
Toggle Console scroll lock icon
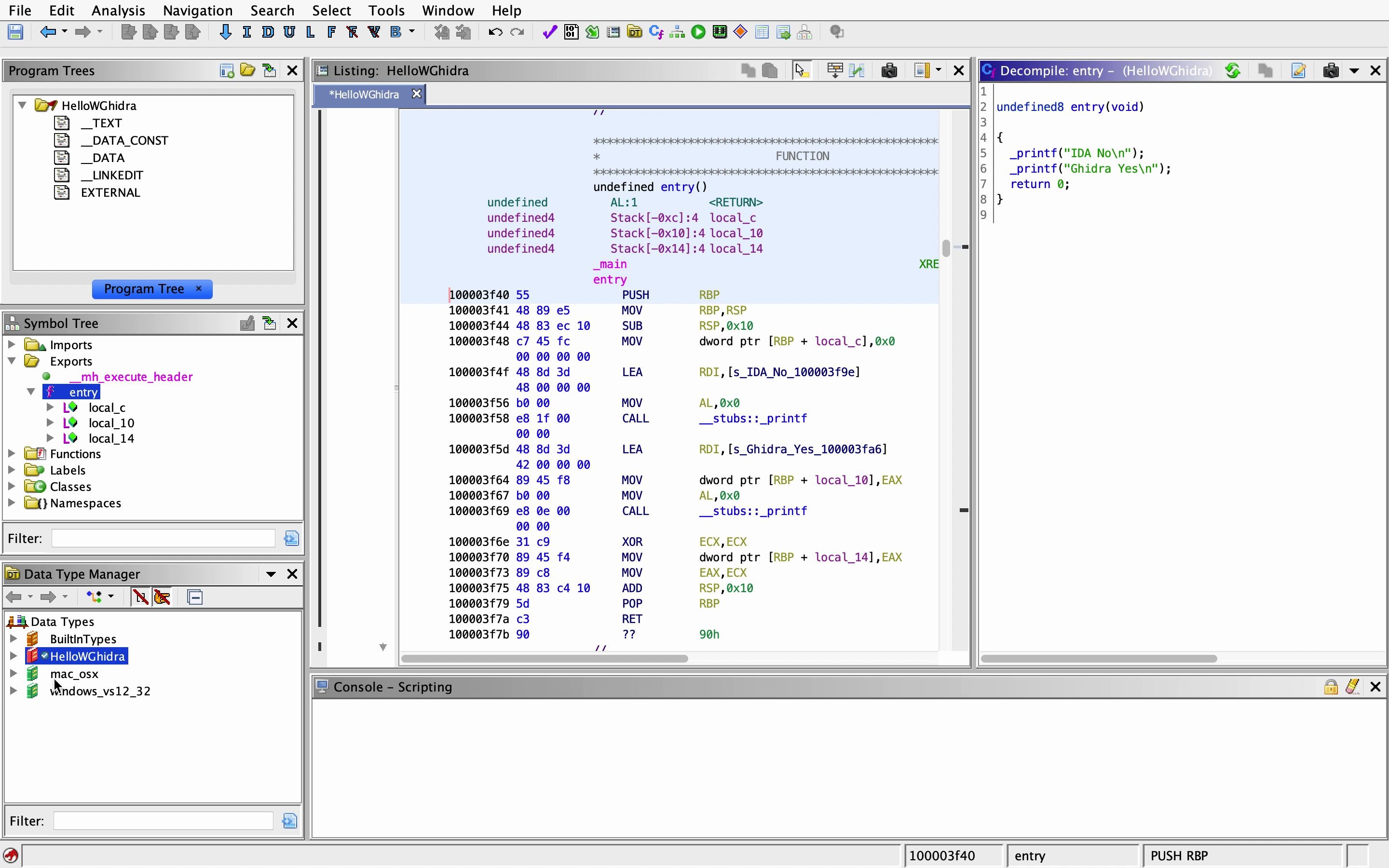(x=1331, y=687)
